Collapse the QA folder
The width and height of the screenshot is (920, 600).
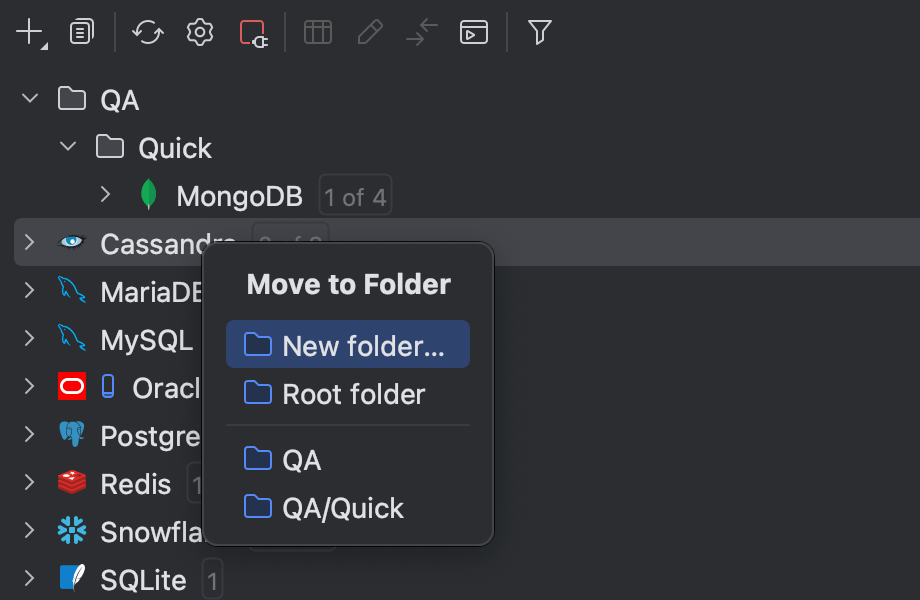[28, 98]
